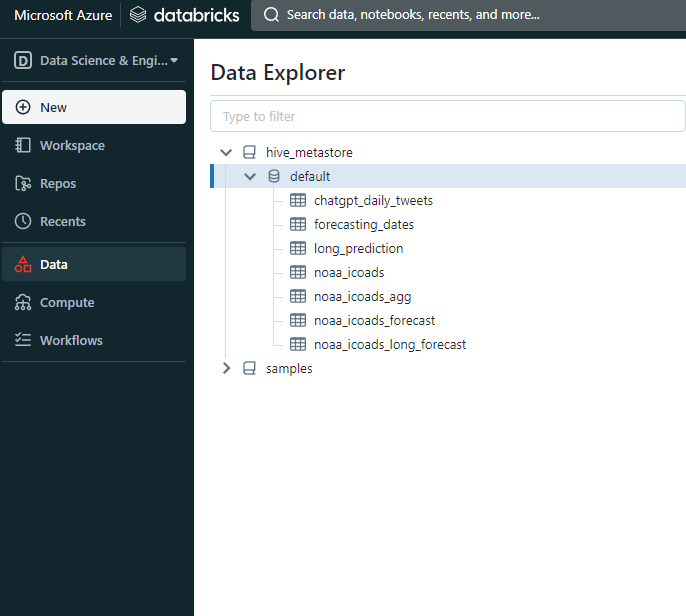Focus the top search data bar

tap(470, 15)
